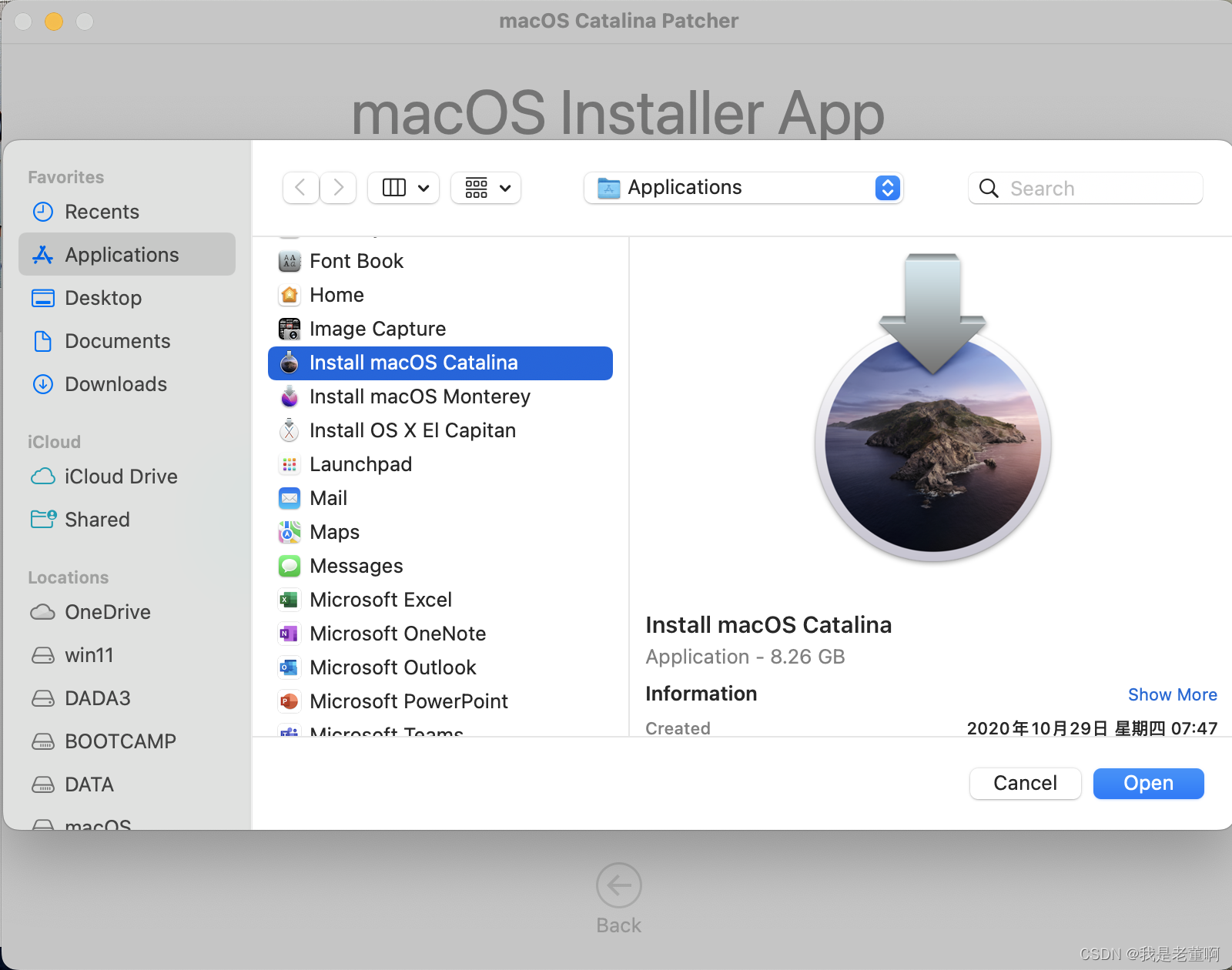Select Font Book in the file list
1232x970 pixels.
tap(440, 261)
